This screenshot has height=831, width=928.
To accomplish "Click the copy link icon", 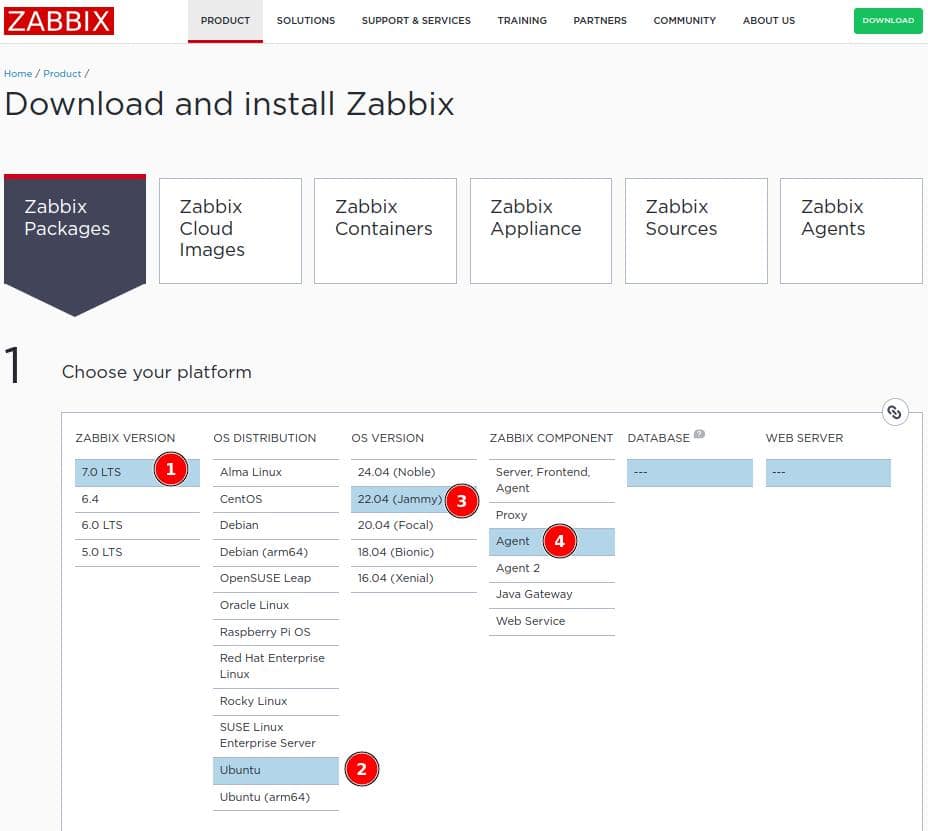I will click(x=895, y=412).
